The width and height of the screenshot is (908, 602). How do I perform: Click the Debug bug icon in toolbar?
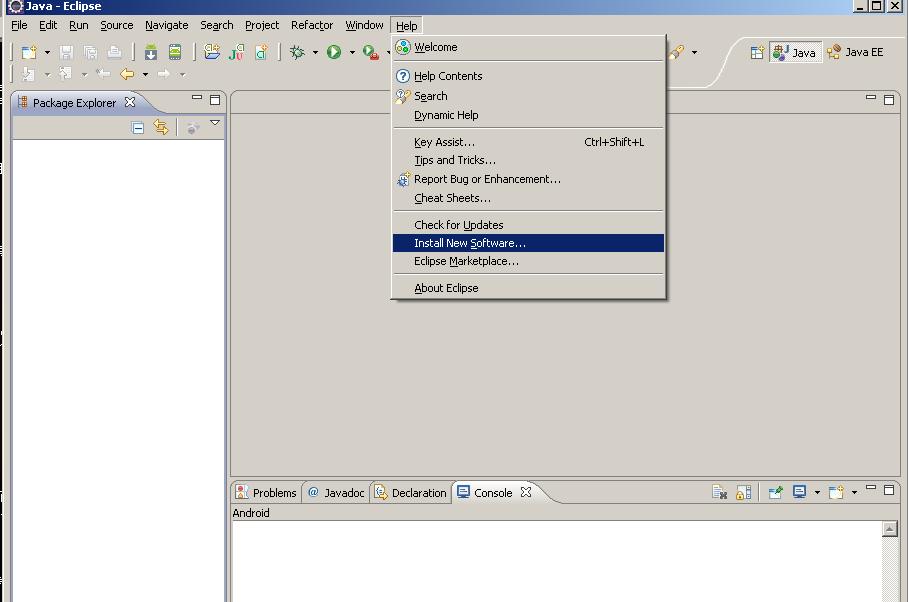click(x=297, y=52)
